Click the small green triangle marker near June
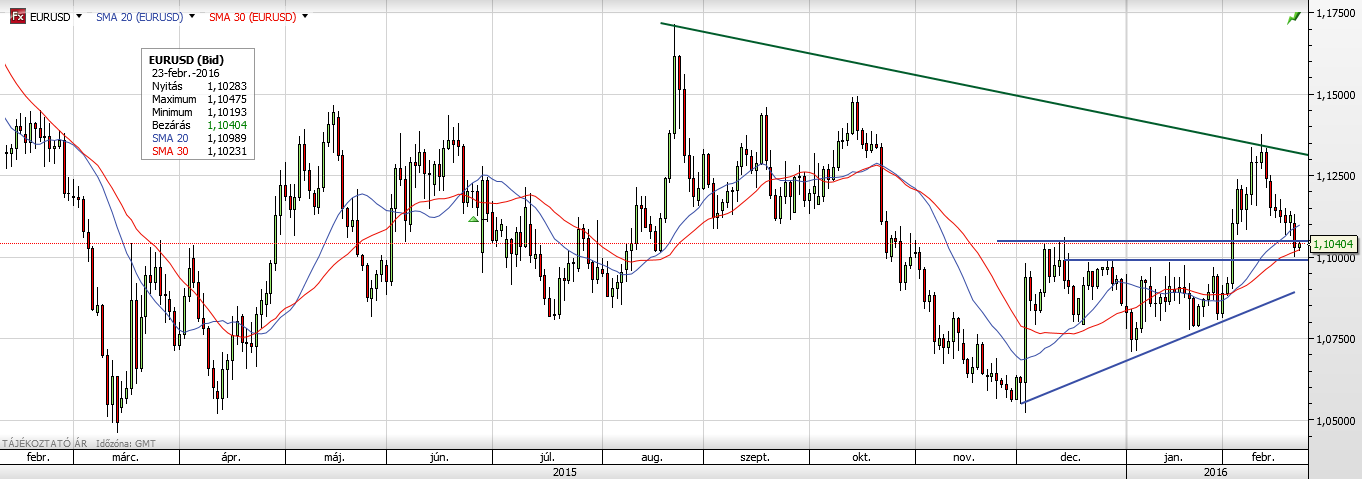1362x479 pixels. [x=473, y=219]
